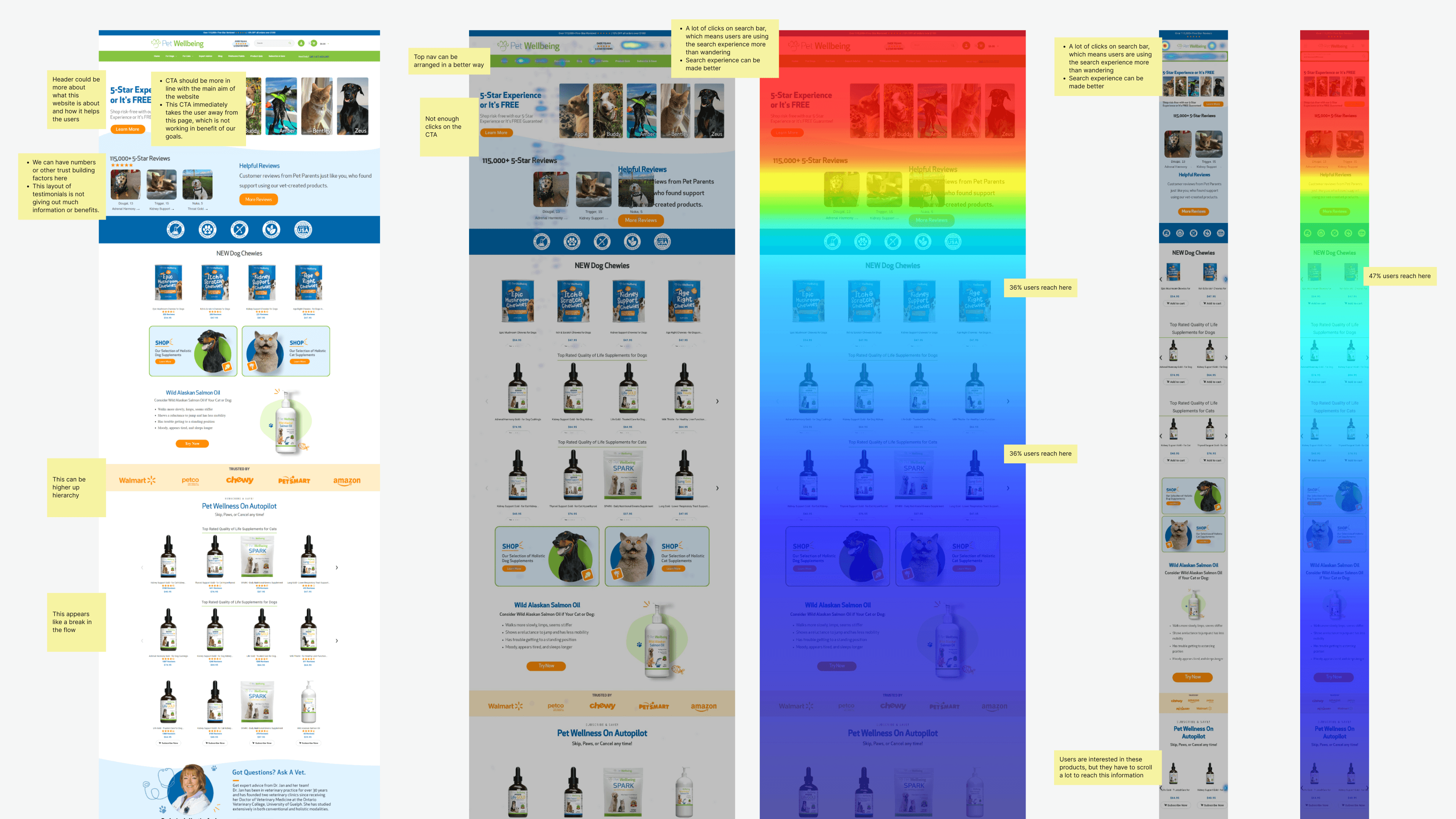1456x819 pixels.
Task: Click the green account icon in the leftmost mockup header
Action: pyautogui.click(x=301, y=44)
